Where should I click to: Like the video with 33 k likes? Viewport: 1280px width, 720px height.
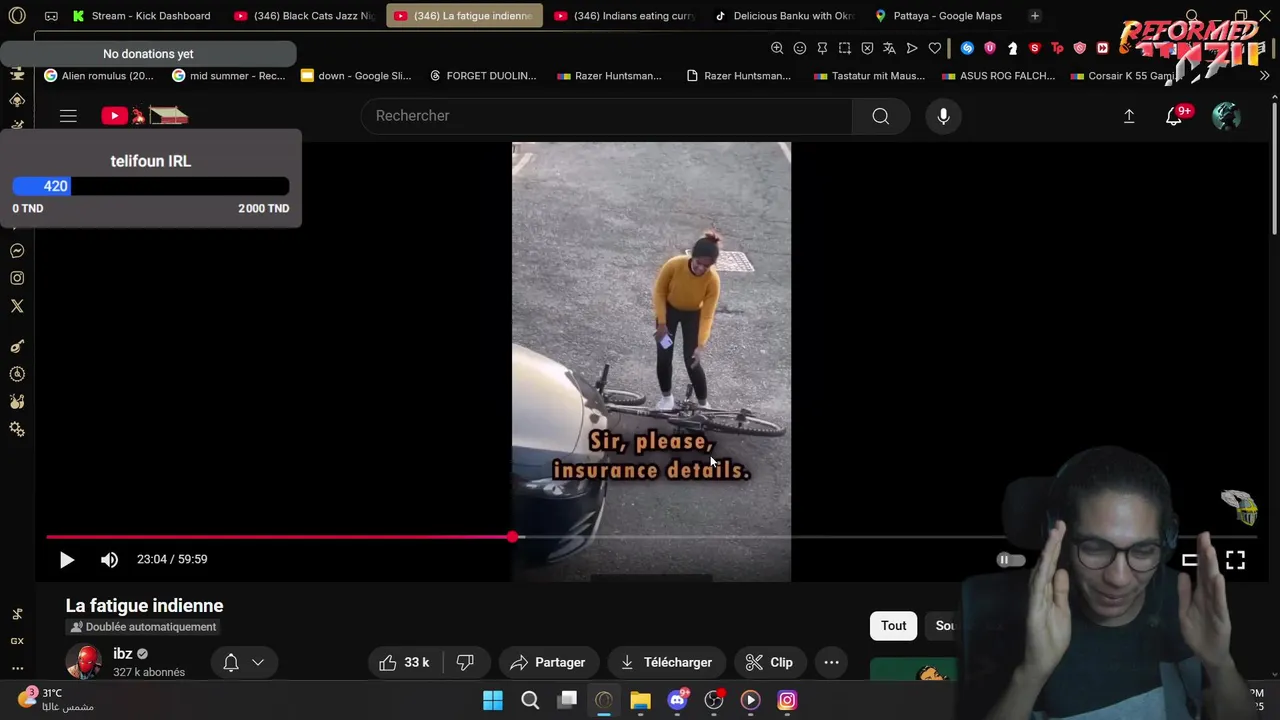(x=404, y=662)
